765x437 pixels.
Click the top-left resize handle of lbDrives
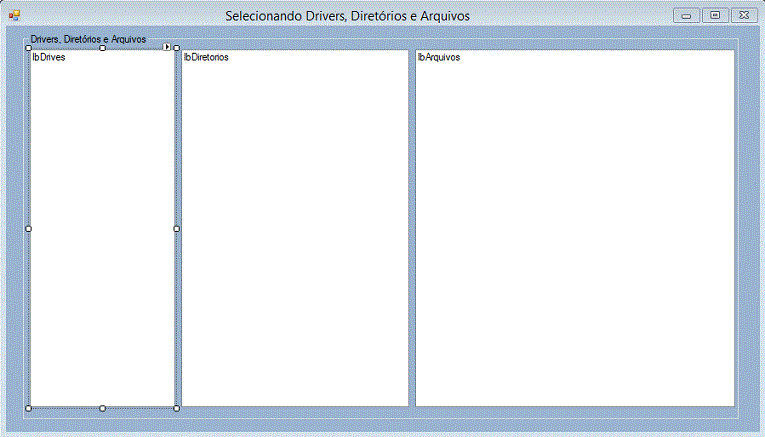click(28, 48)
